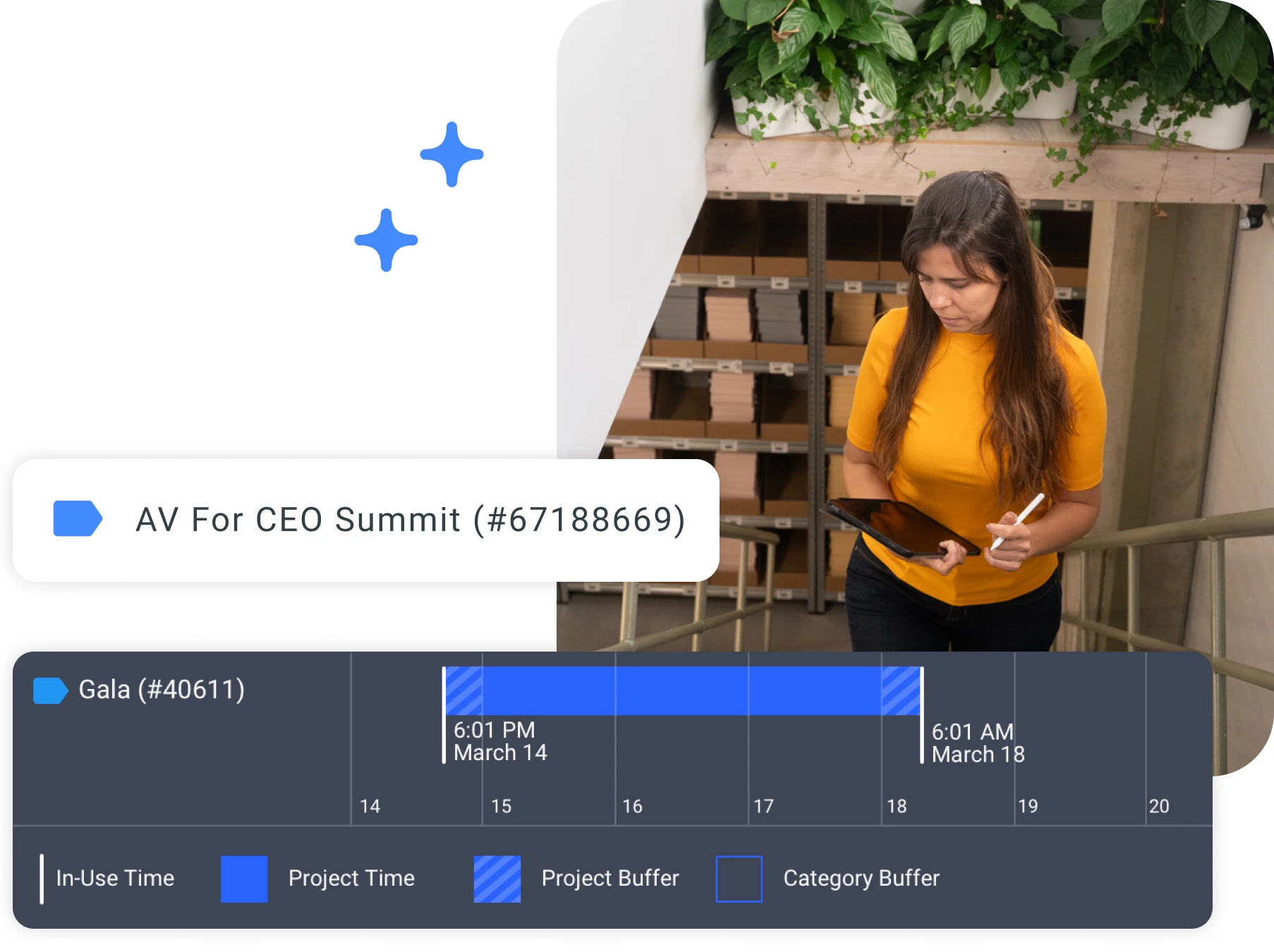The height and width of the screenshot is (952, 1274).
Task: Click the Project Buffer legend label
Action: pos(610,879)
